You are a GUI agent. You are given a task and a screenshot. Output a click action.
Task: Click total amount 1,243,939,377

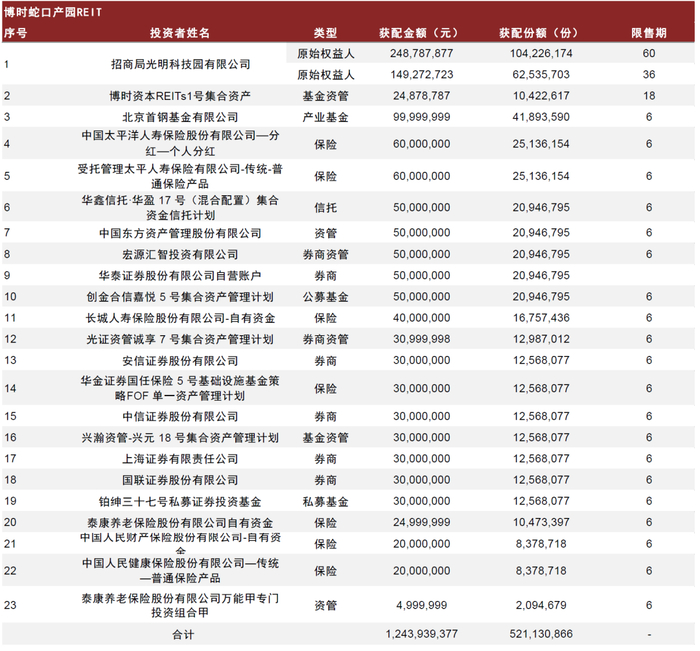tap(421, 634)
